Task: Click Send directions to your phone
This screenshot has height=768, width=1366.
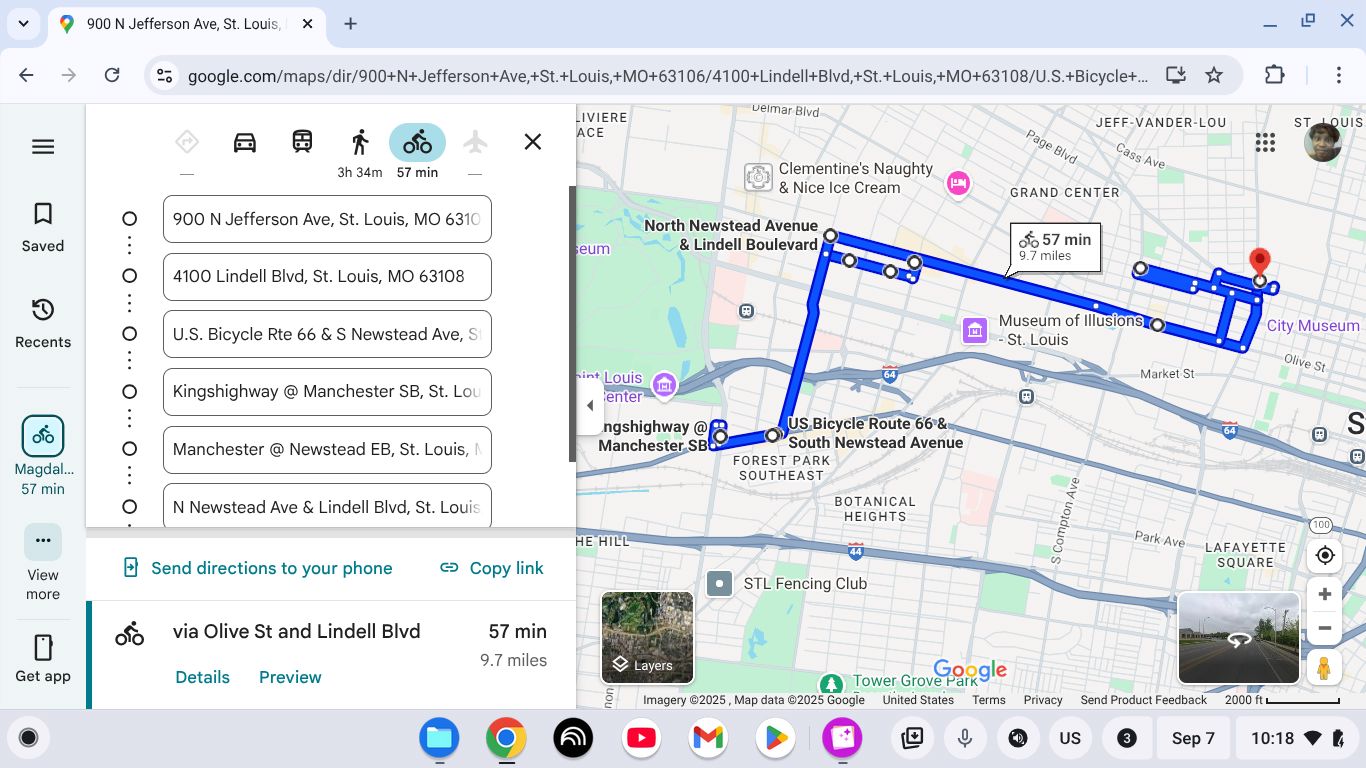Action: click(258, 568)
